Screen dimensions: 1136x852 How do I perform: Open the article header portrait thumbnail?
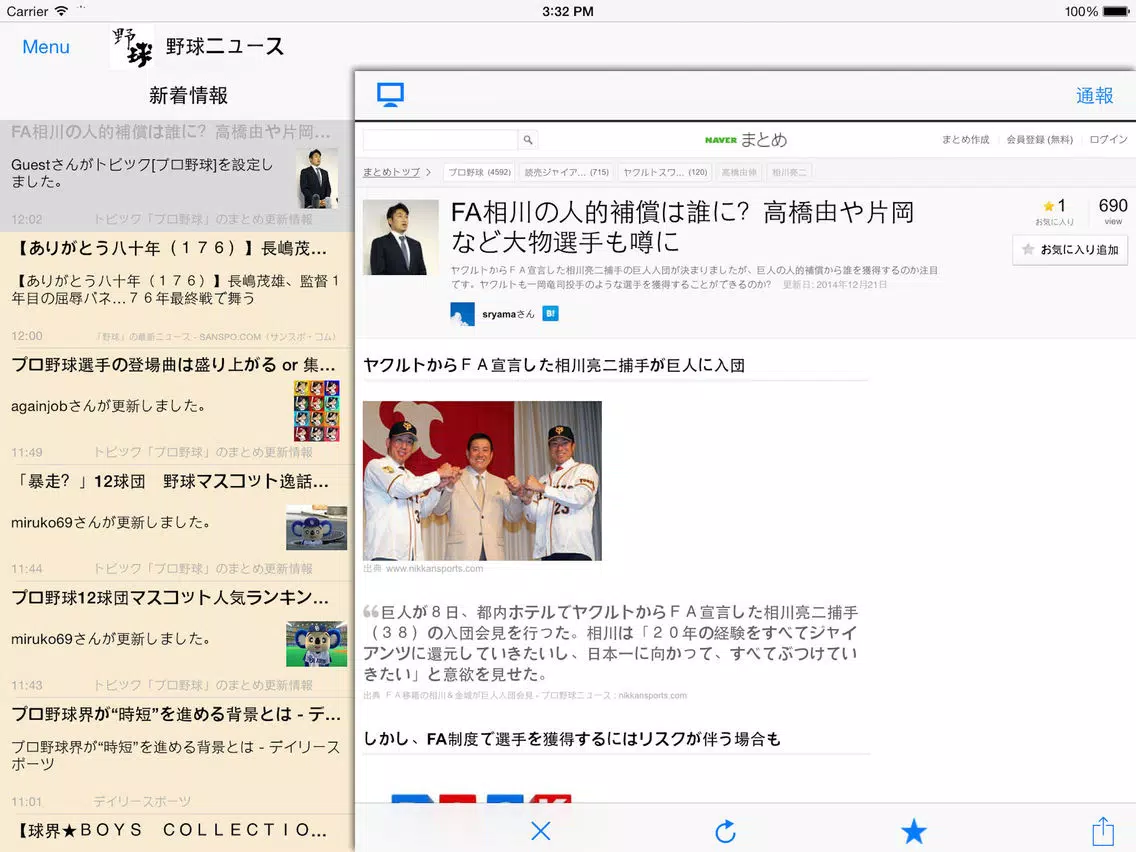click(x=401, y=238)
